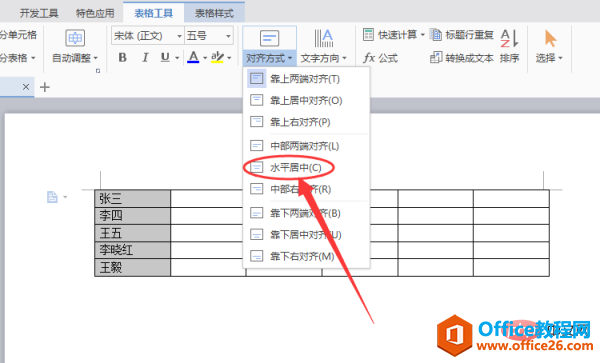Click the A-Z 排序 sort icon
Image resolution: width=600 pixels, height=363 pixels.
pos(509,38)
